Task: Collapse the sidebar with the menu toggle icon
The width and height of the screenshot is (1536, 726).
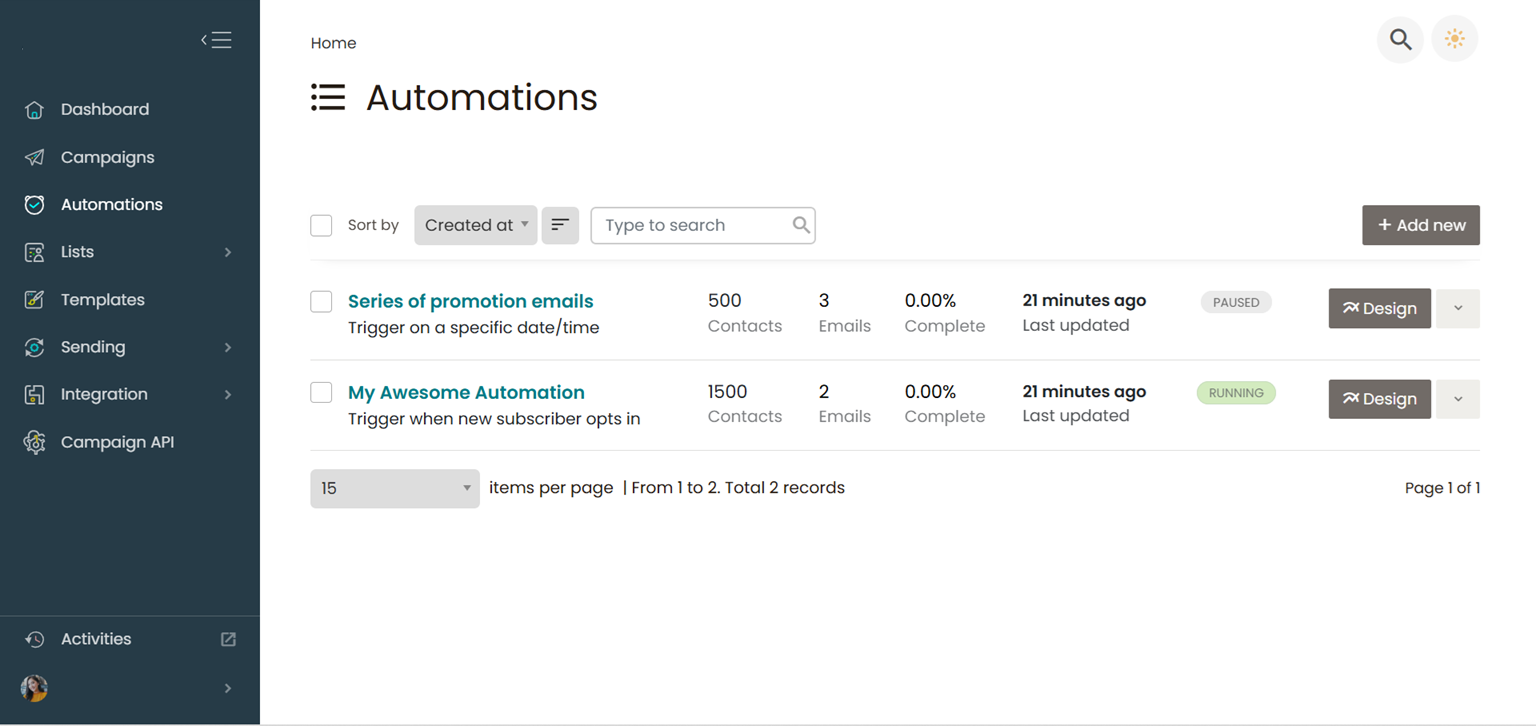Action: coord(216,40)
